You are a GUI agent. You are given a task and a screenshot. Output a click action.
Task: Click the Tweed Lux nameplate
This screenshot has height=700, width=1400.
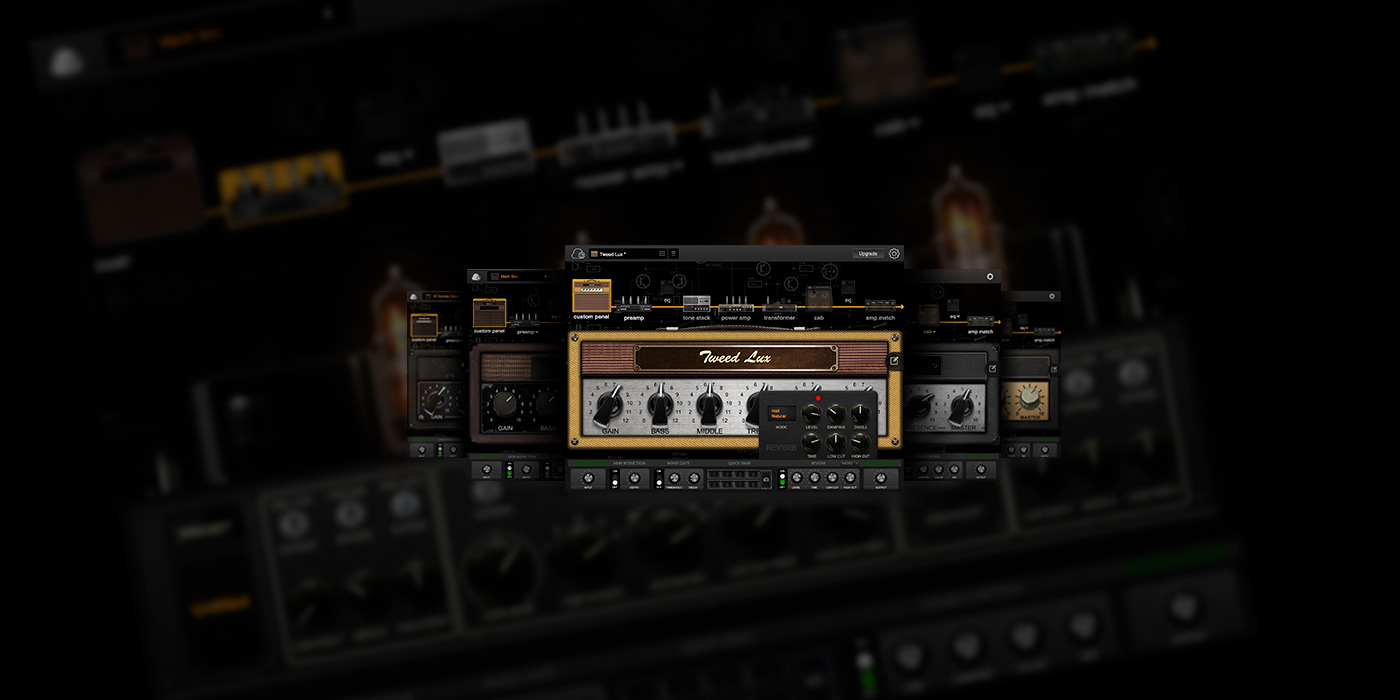pos(735,357)
